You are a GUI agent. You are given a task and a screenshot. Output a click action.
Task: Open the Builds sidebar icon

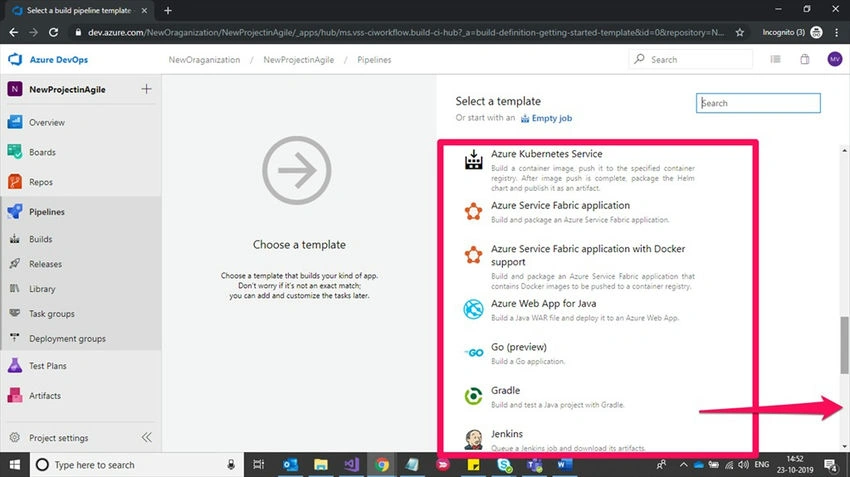[x=15, y=238]
